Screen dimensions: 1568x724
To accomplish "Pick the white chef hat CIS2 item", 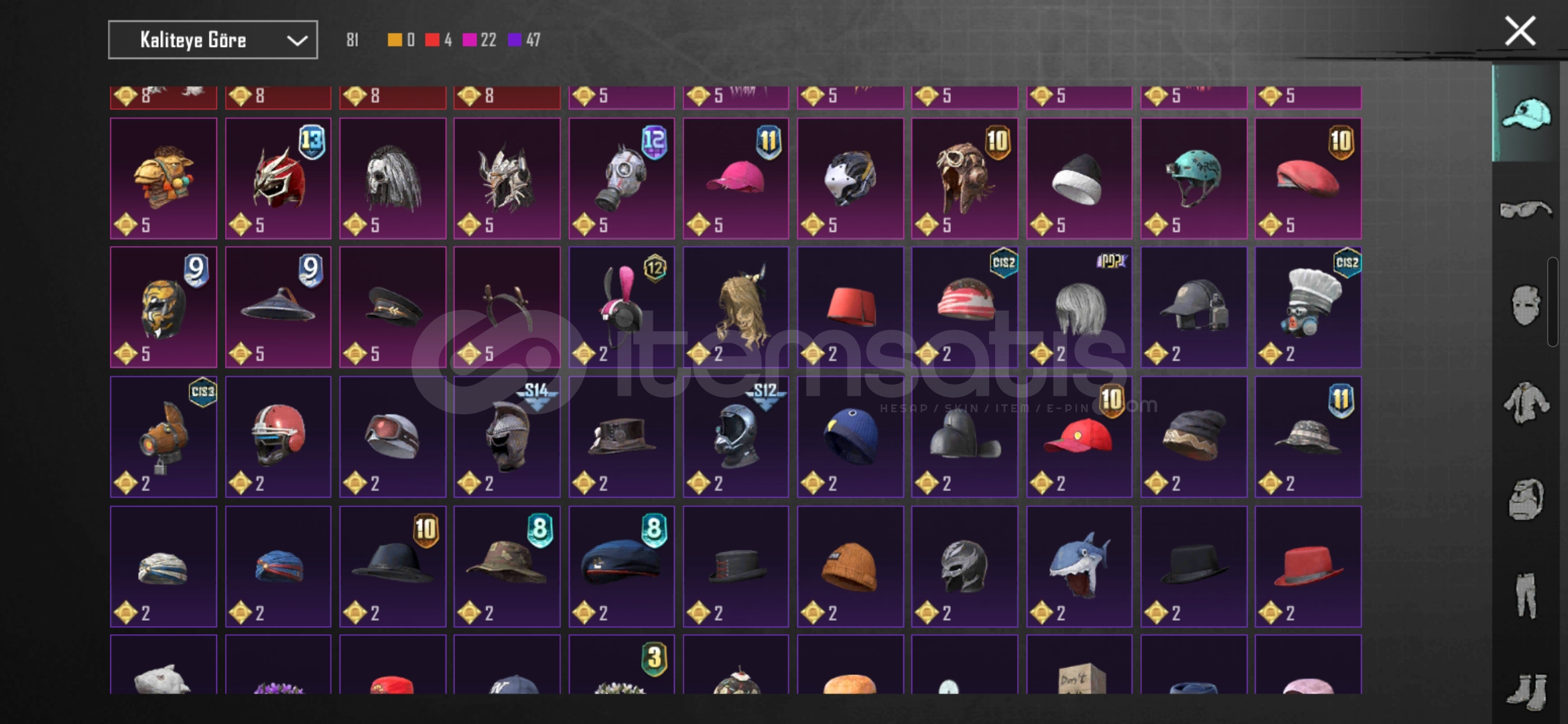I will [x=1308, y=307].
